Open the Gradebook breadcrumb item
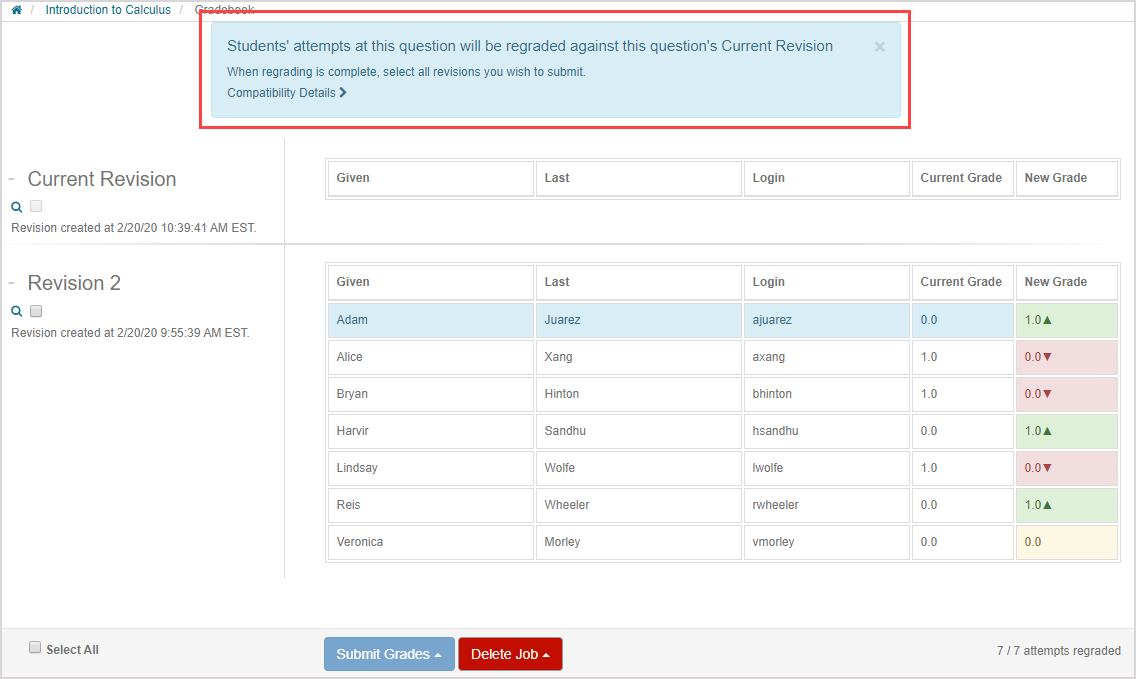 224,9
